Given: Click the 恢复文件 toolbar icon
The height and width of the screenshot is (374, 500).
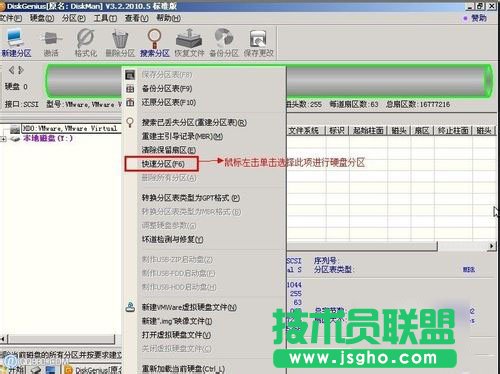Looking at the screenshot, I should (189, 43).
